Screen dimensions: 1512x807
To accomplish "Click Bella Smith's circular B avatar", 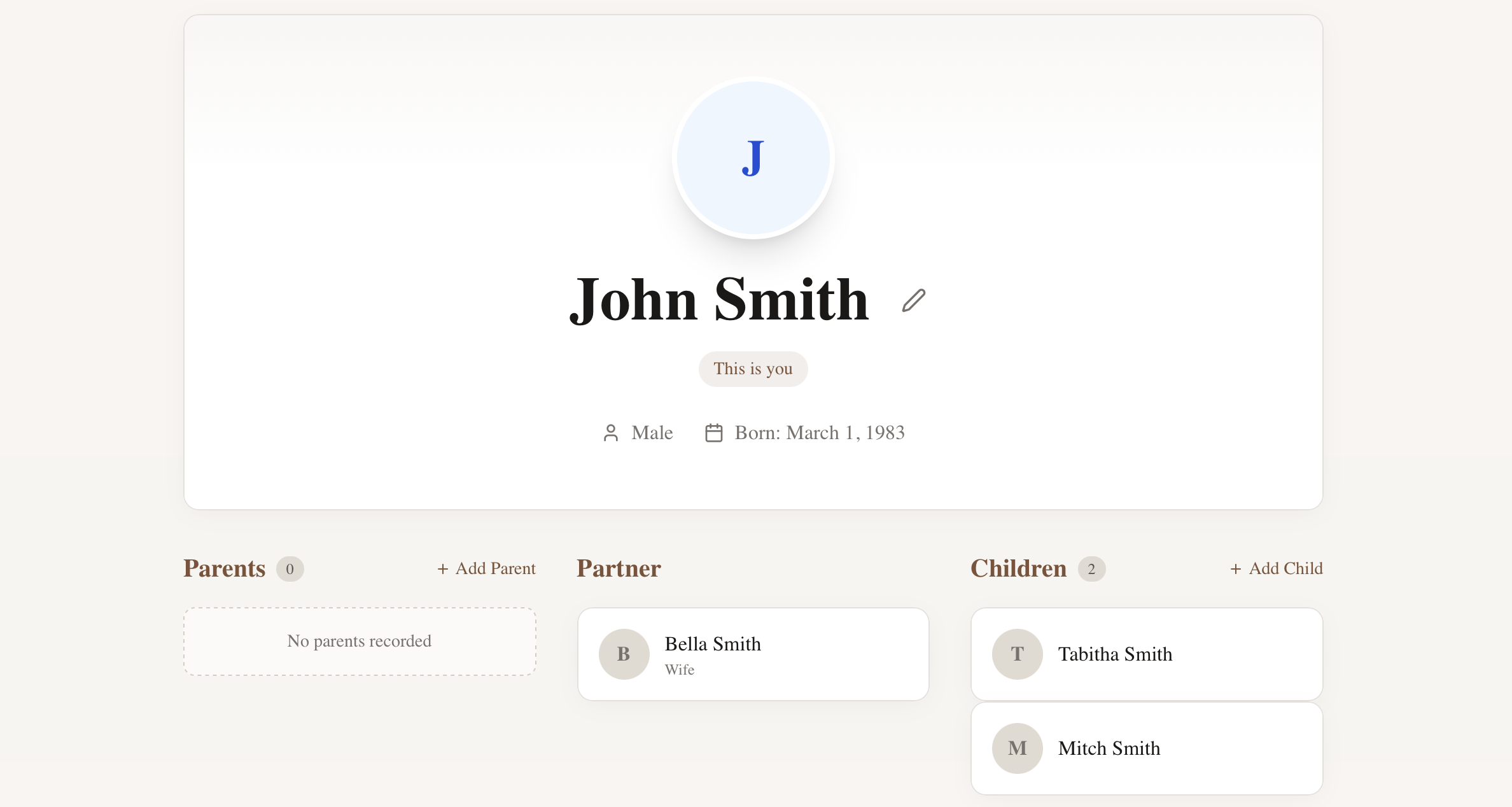I will pyautogui.click(x=624, y=654).
